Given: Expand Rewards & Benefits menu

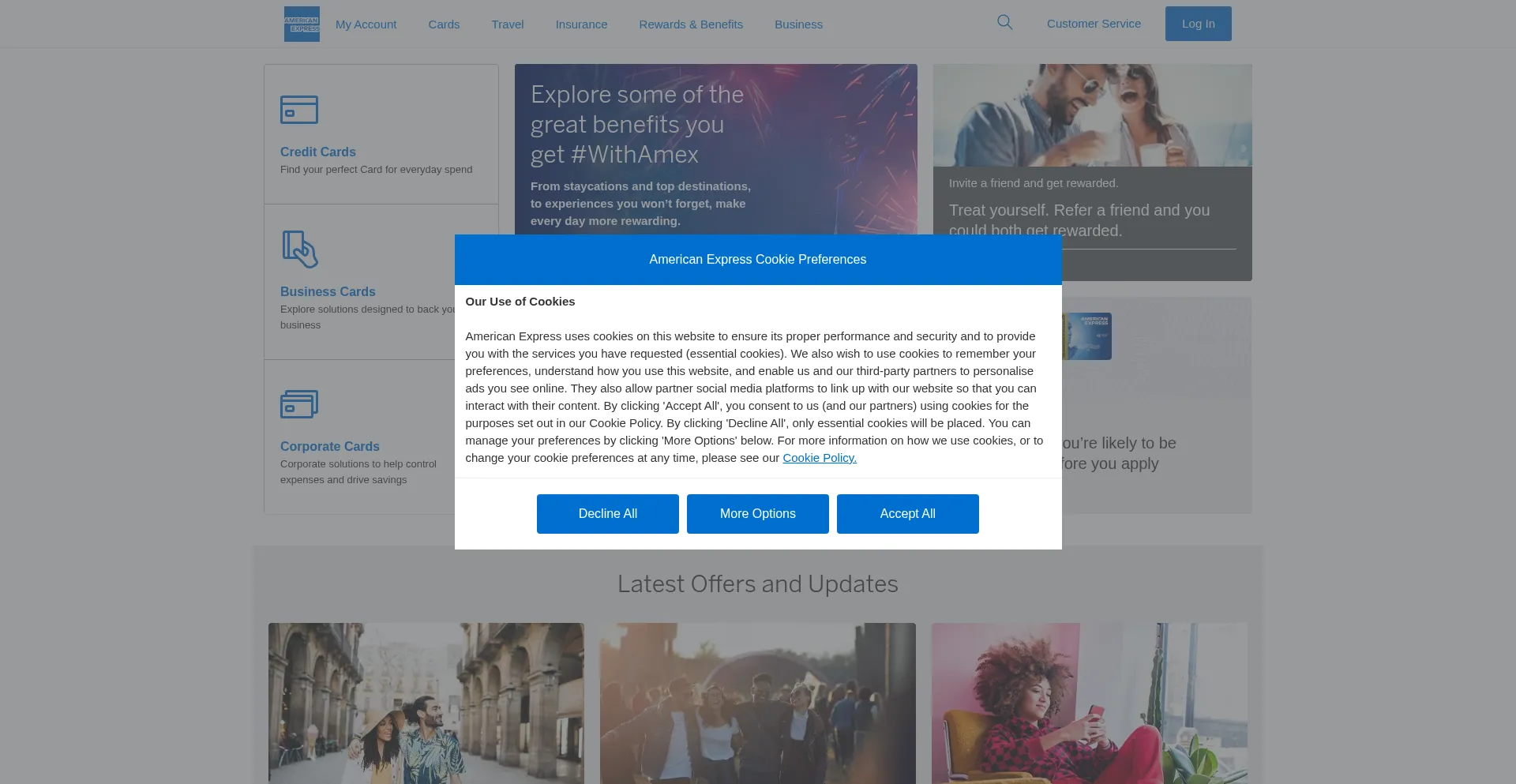Looking at the screenshot, I should point(691,24).
